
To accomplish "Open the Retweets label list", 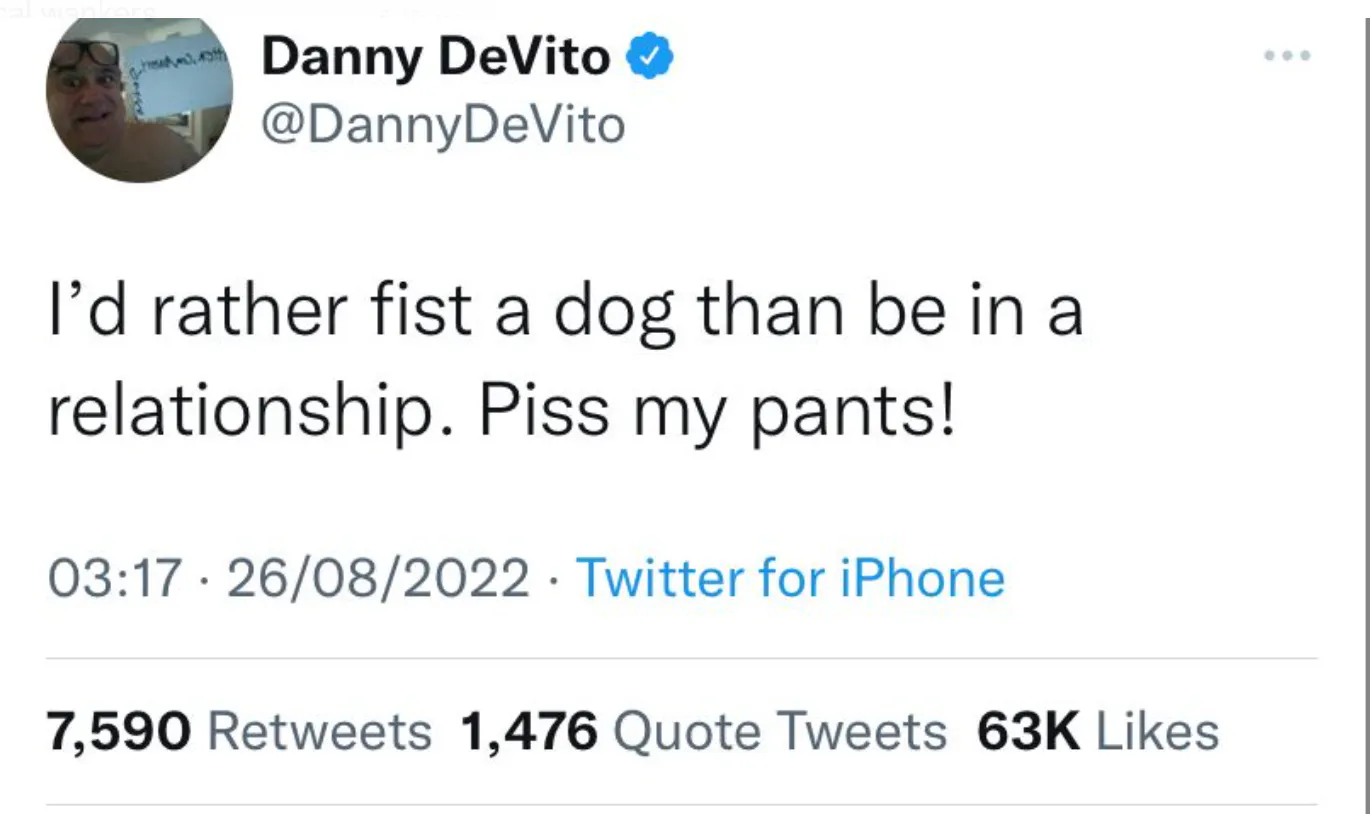I will (320, 732).
